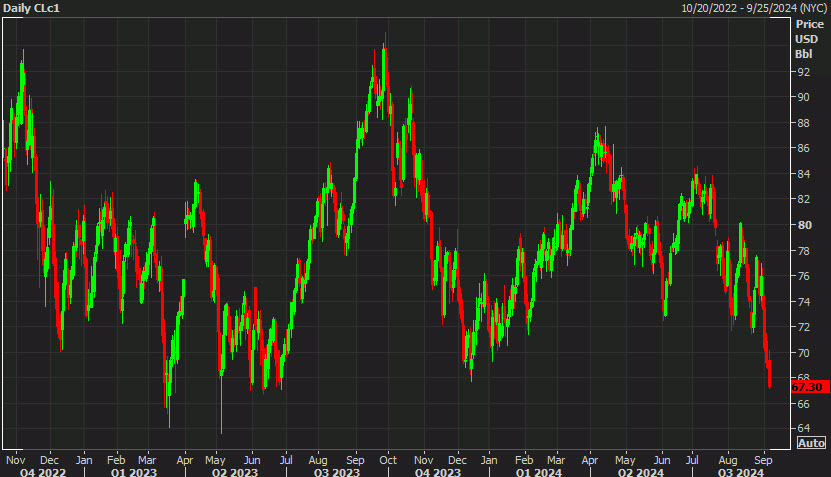Select the 67.30 last price tag
Image resolution: width=831 pixels, height=477 pixels.
(810, 387)
